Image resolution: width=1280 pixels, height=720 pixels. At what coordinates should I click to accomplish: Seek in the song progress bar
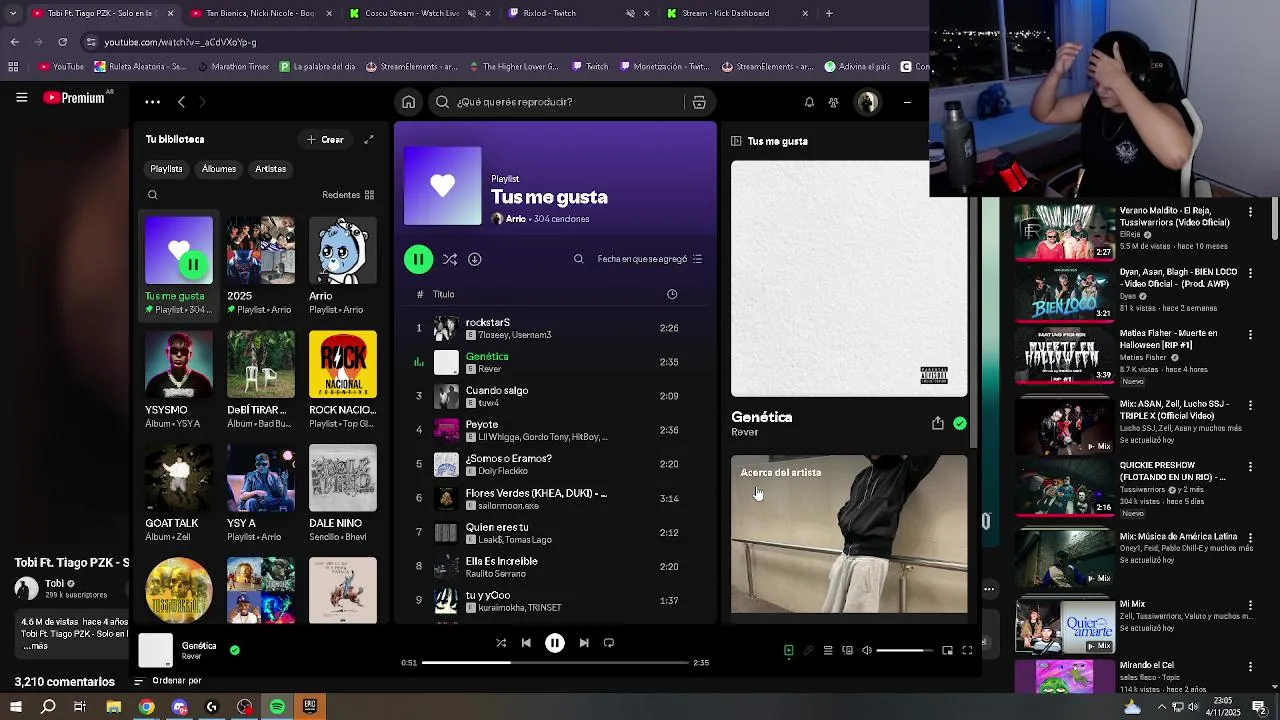click(555, 662)
